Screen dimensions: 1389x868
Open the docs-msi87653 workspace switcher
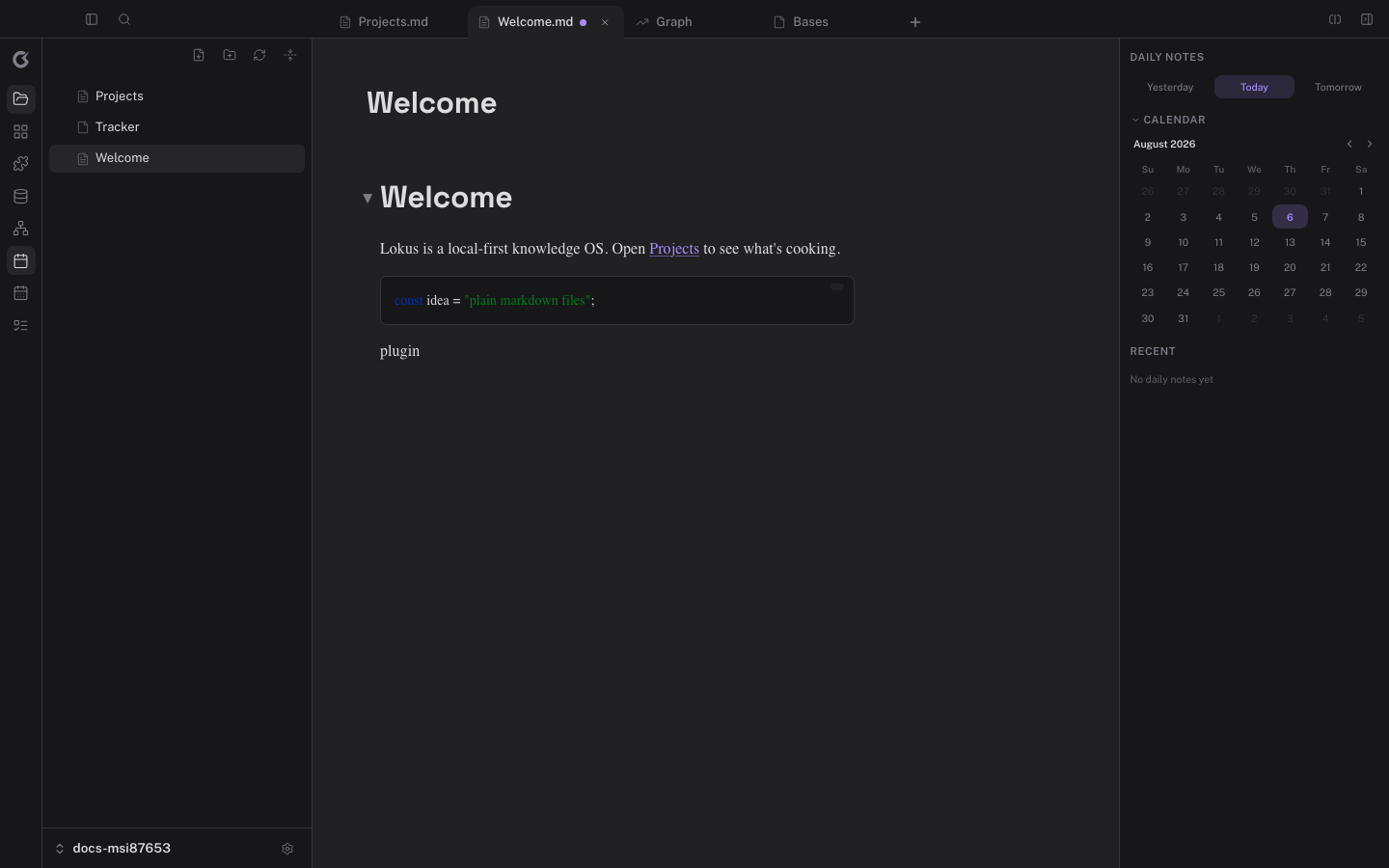114,849
